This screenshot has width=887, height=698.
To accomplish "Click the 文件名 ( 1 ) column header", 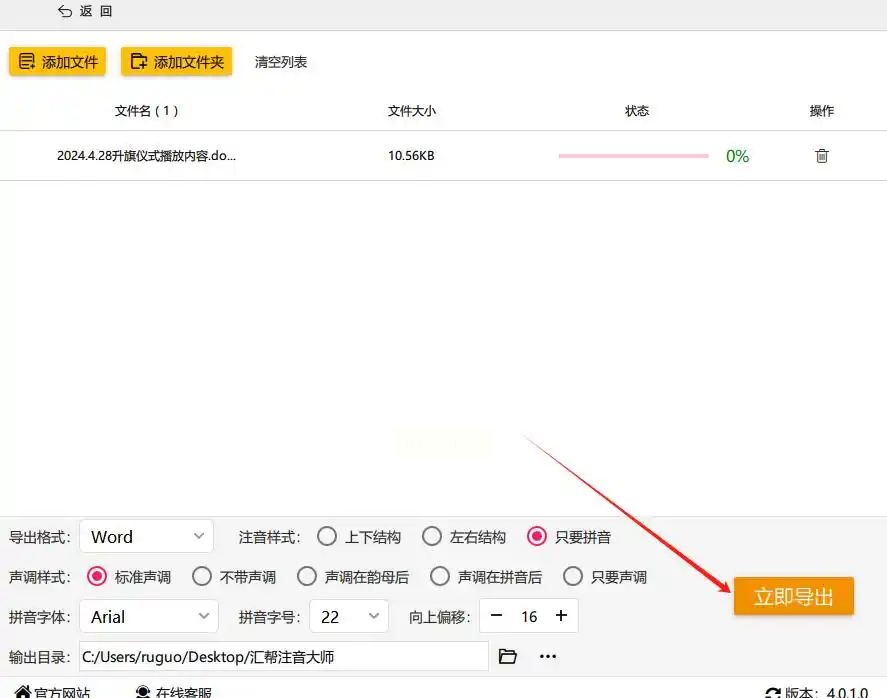I will [147, 111].
